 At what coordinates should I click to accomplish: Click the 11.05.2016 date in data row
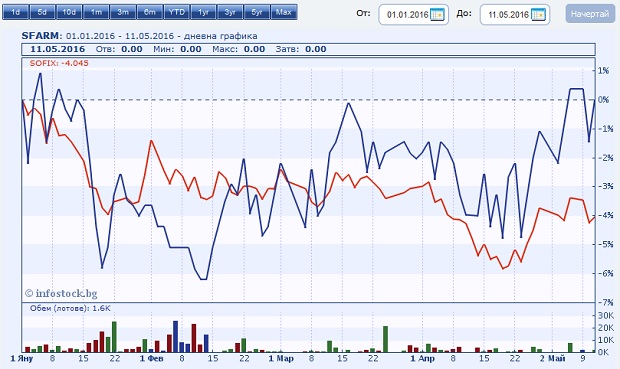click(58, 49)
